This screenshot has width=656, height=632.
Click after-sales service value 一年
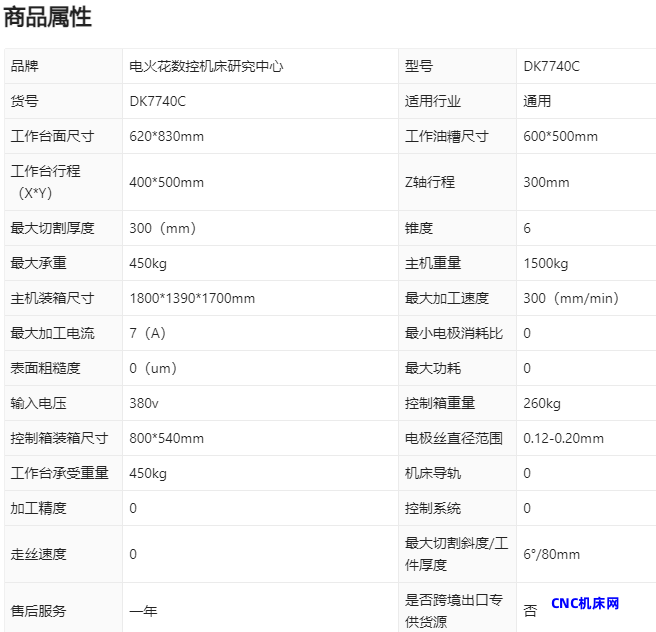(x=143, y=610)
